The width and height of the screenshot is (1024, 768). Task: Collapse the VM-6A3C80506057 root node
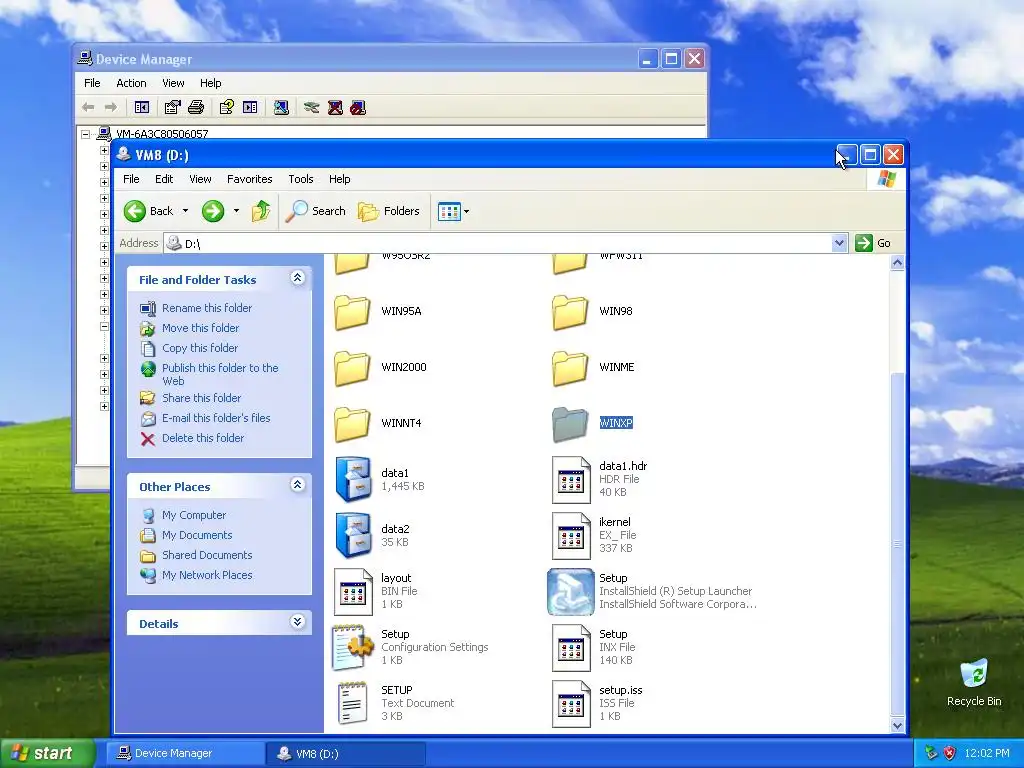tap(86, 134)
